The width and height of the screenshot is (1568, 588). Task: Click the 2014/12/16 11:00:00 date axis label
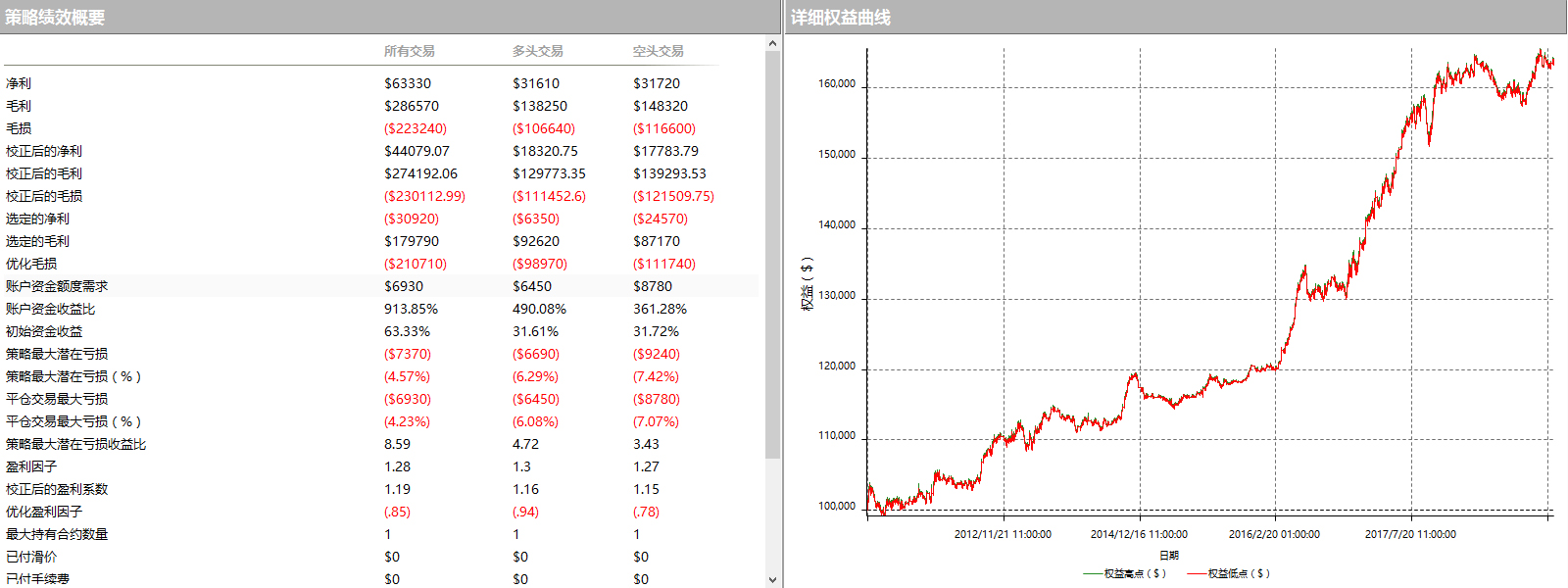coord(1139,534)
